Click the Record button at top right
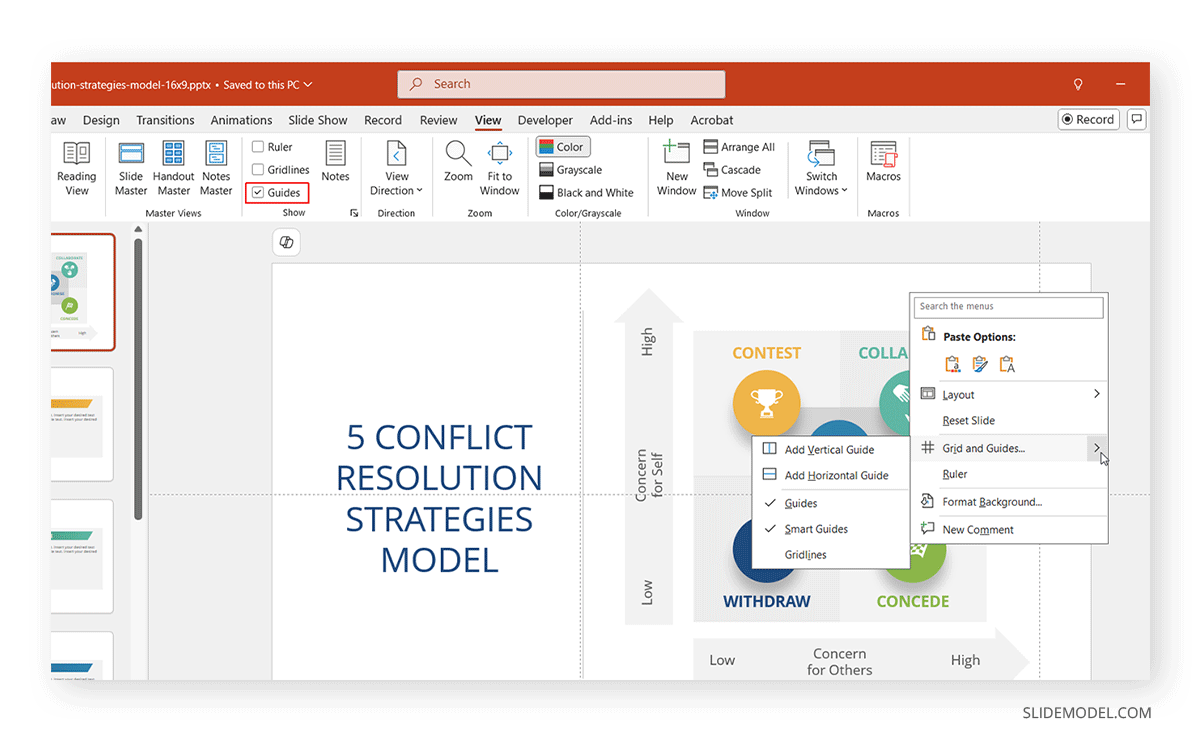1200x743 pixels. (x=1088, y=119)
